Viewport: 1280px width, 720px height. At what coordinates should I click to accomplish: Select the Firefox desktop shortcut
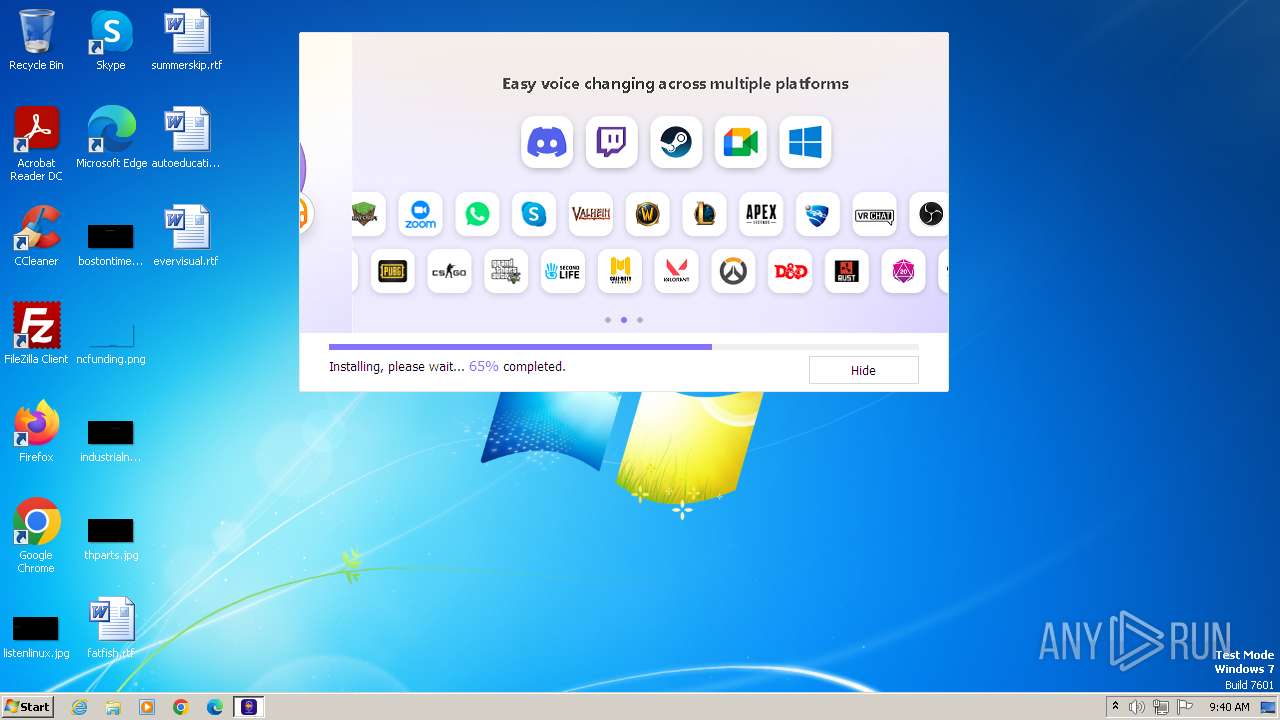point(36,432)
